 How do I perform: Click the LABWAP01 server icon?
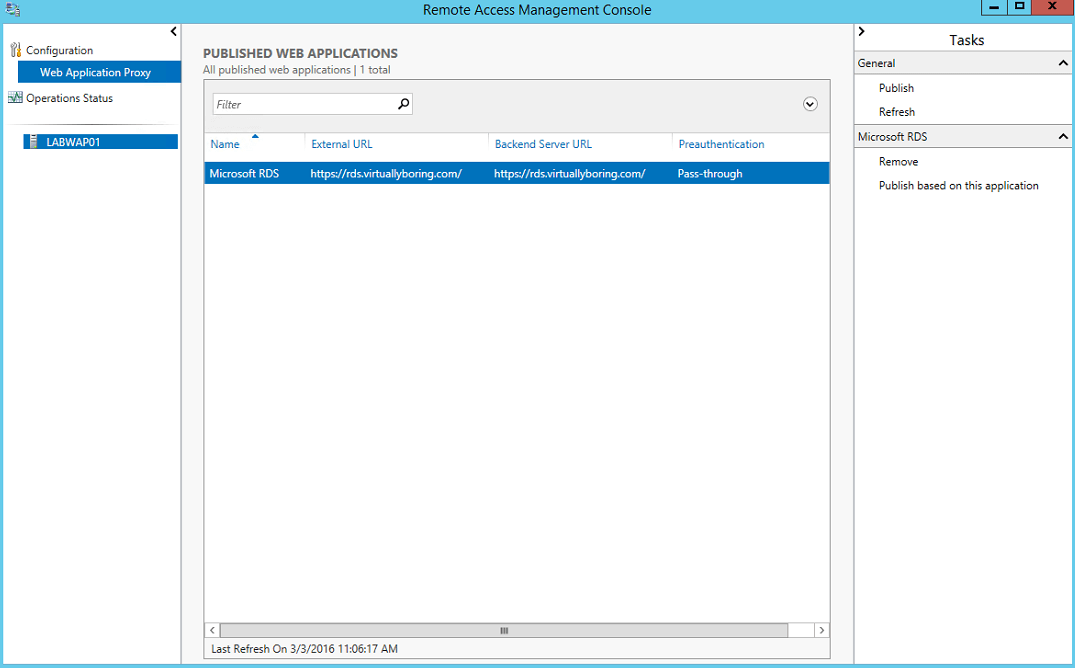(x=33, y=142)
